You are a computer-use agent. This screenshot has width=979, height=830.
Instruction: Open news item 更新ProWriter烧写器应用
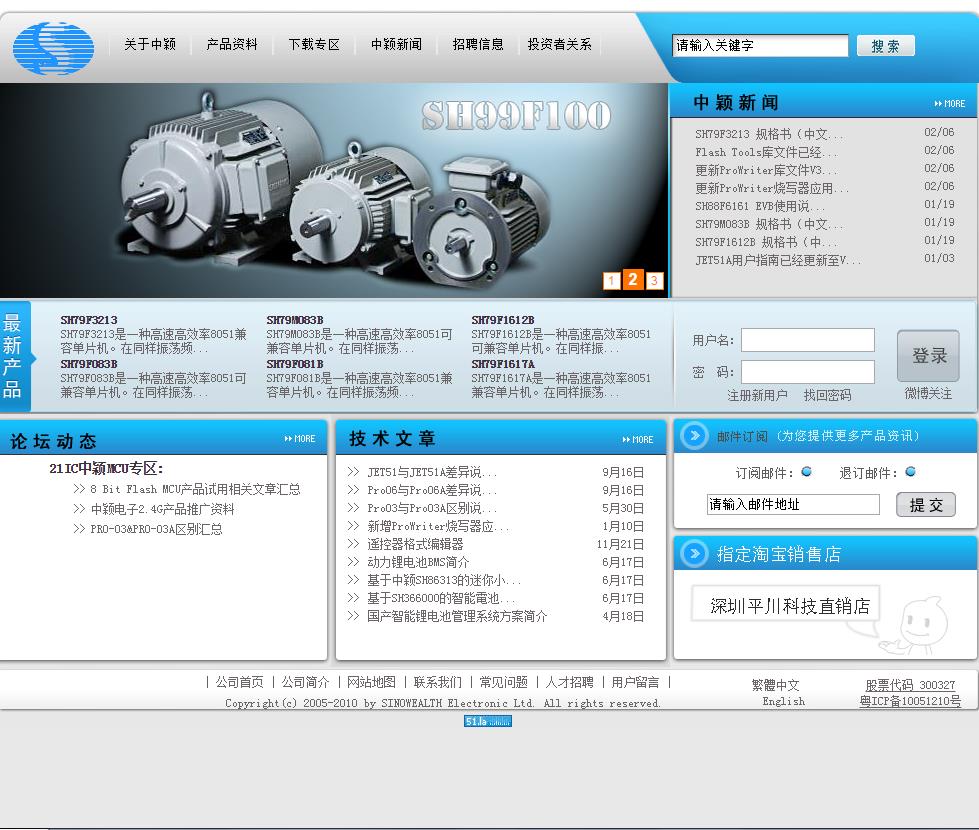[x=772, y=188]
